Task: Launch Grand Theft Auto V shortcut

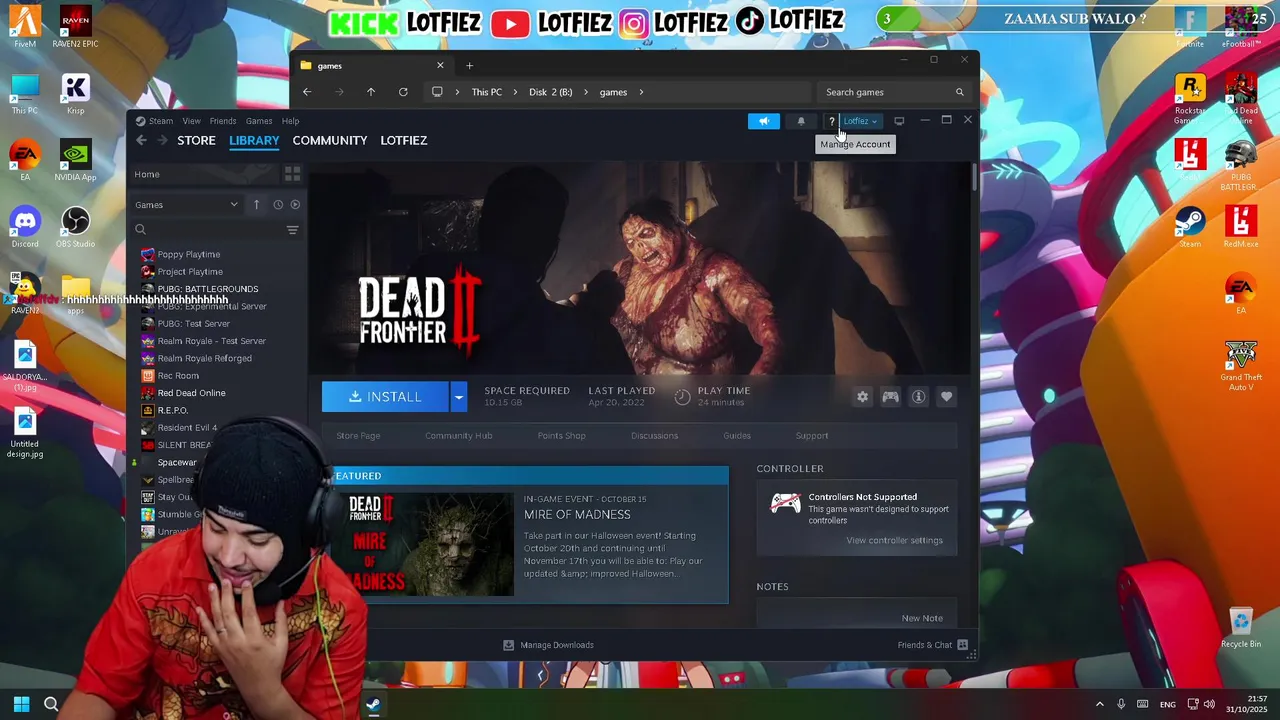Action: point(1240,366)
